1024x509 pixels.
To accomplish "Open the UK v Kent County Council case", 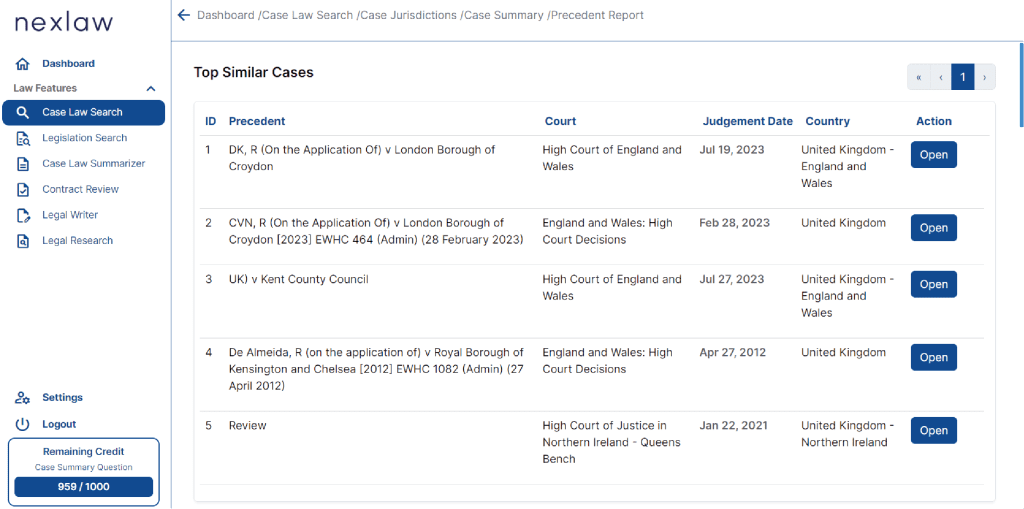I will click(x=934, y=284).
